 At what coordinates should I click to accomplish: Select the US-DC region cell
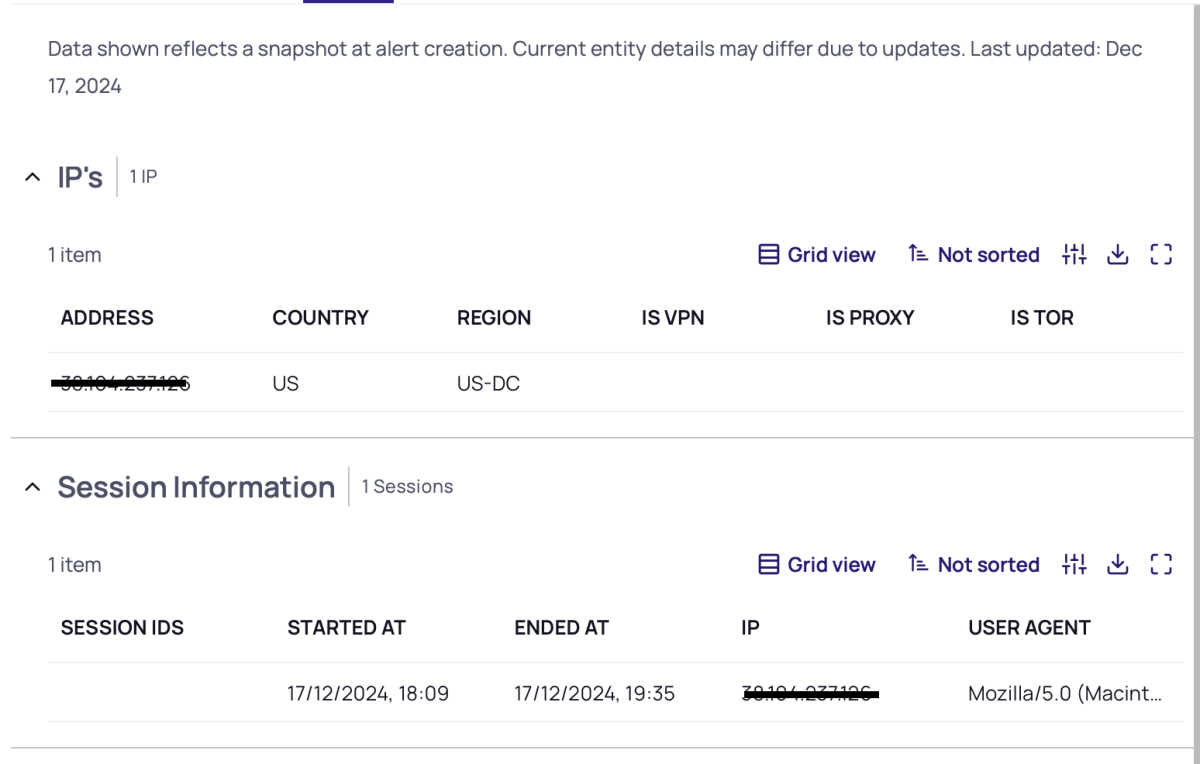point(488,383)
